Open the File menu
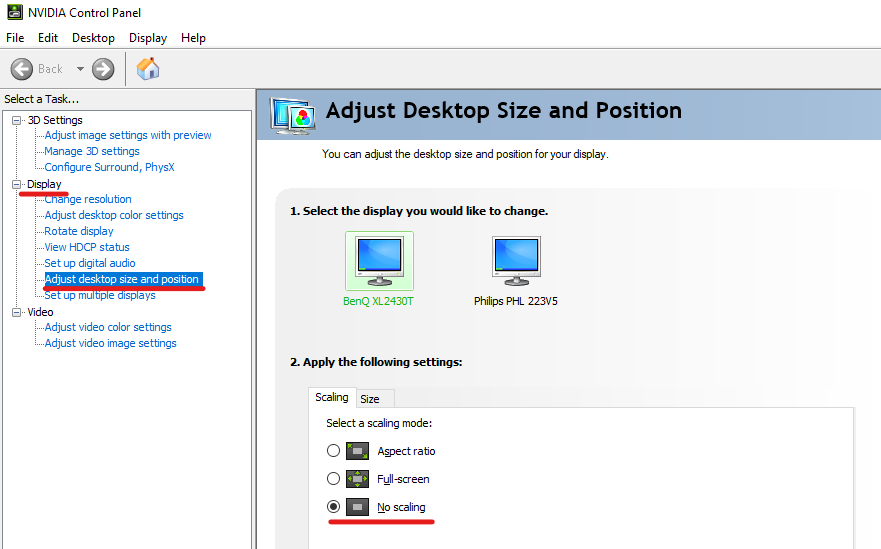This screenshot has width=881, height=549. (15, 38)
